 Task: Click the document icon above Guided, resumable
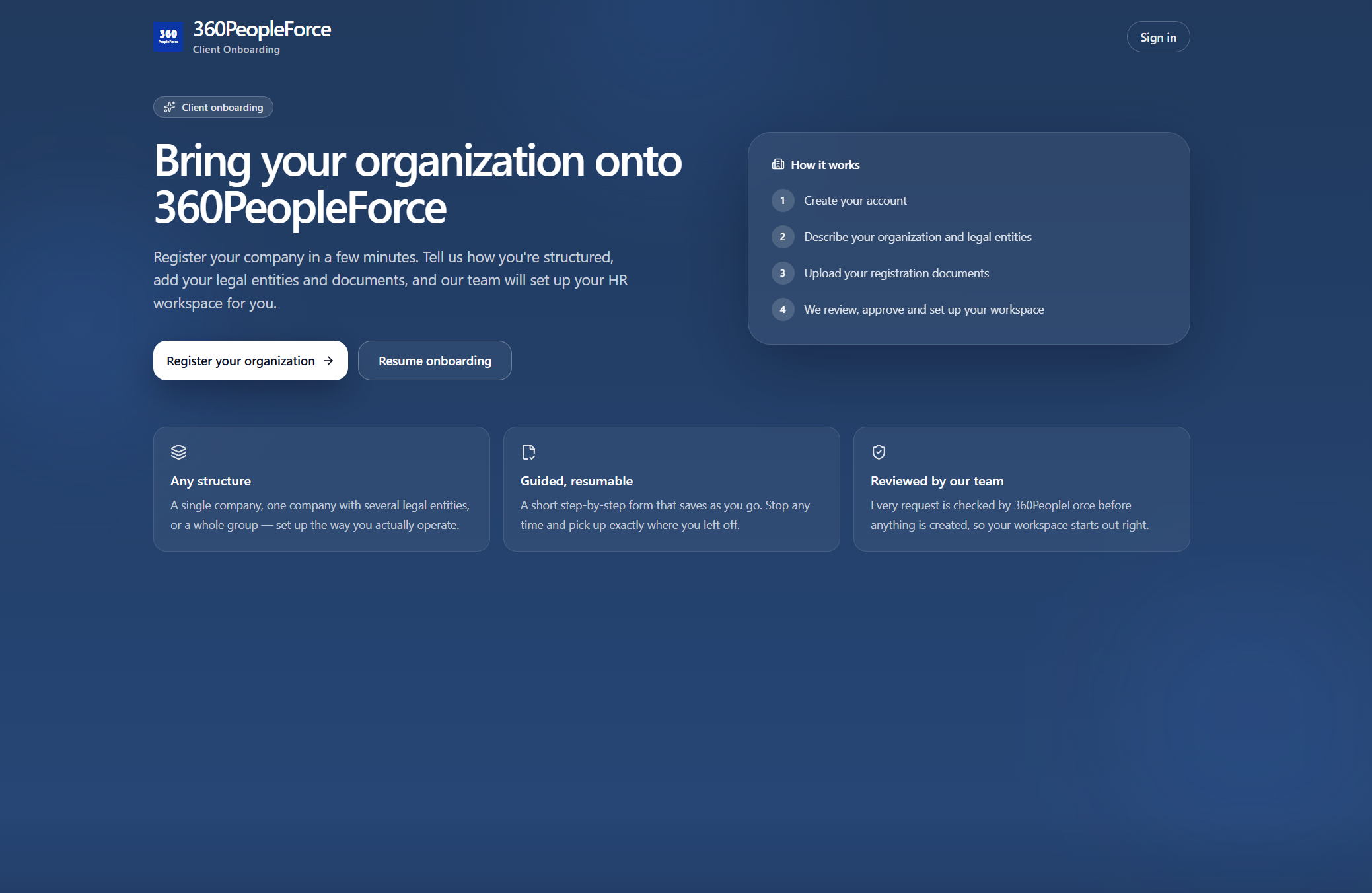528,452
